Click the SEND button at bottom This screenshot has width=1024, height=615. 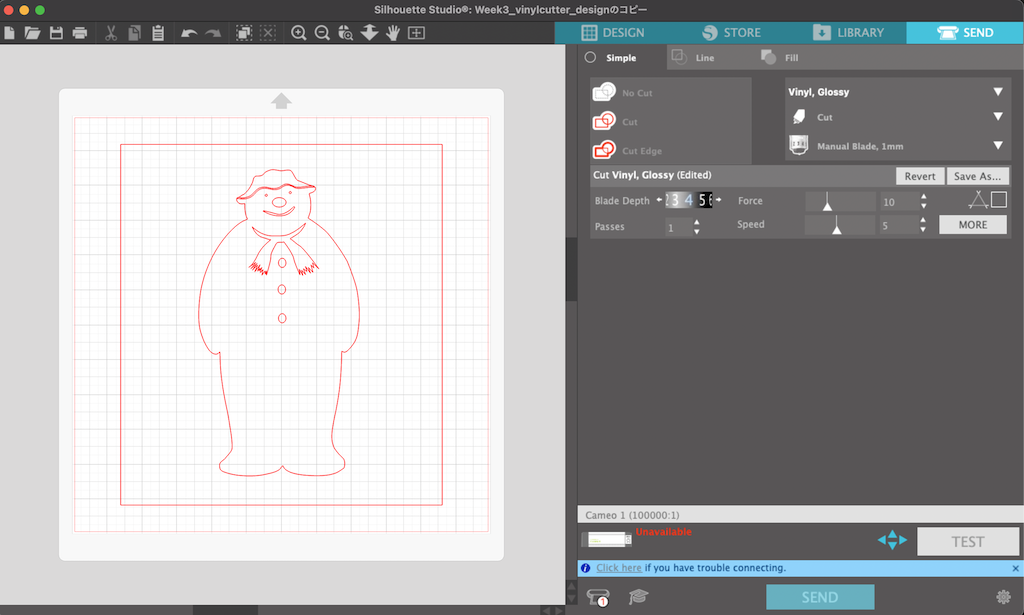pos(820,597)
